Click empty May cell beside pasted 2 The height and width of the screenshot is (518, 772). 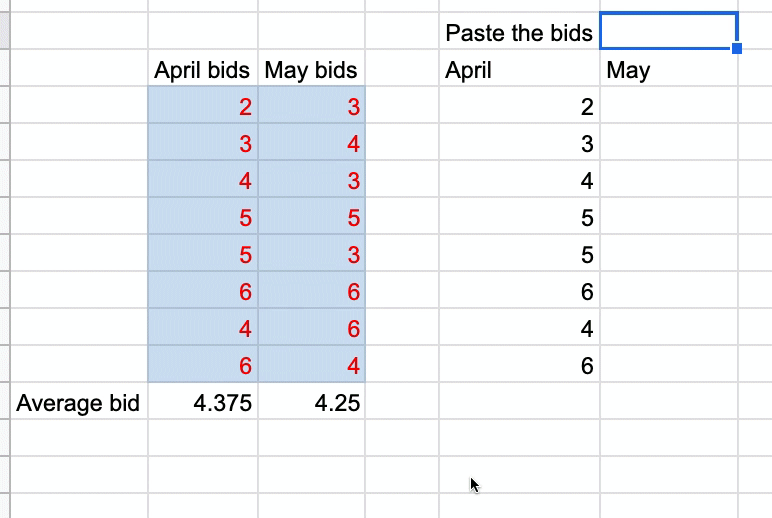click(x=668, y=107)
